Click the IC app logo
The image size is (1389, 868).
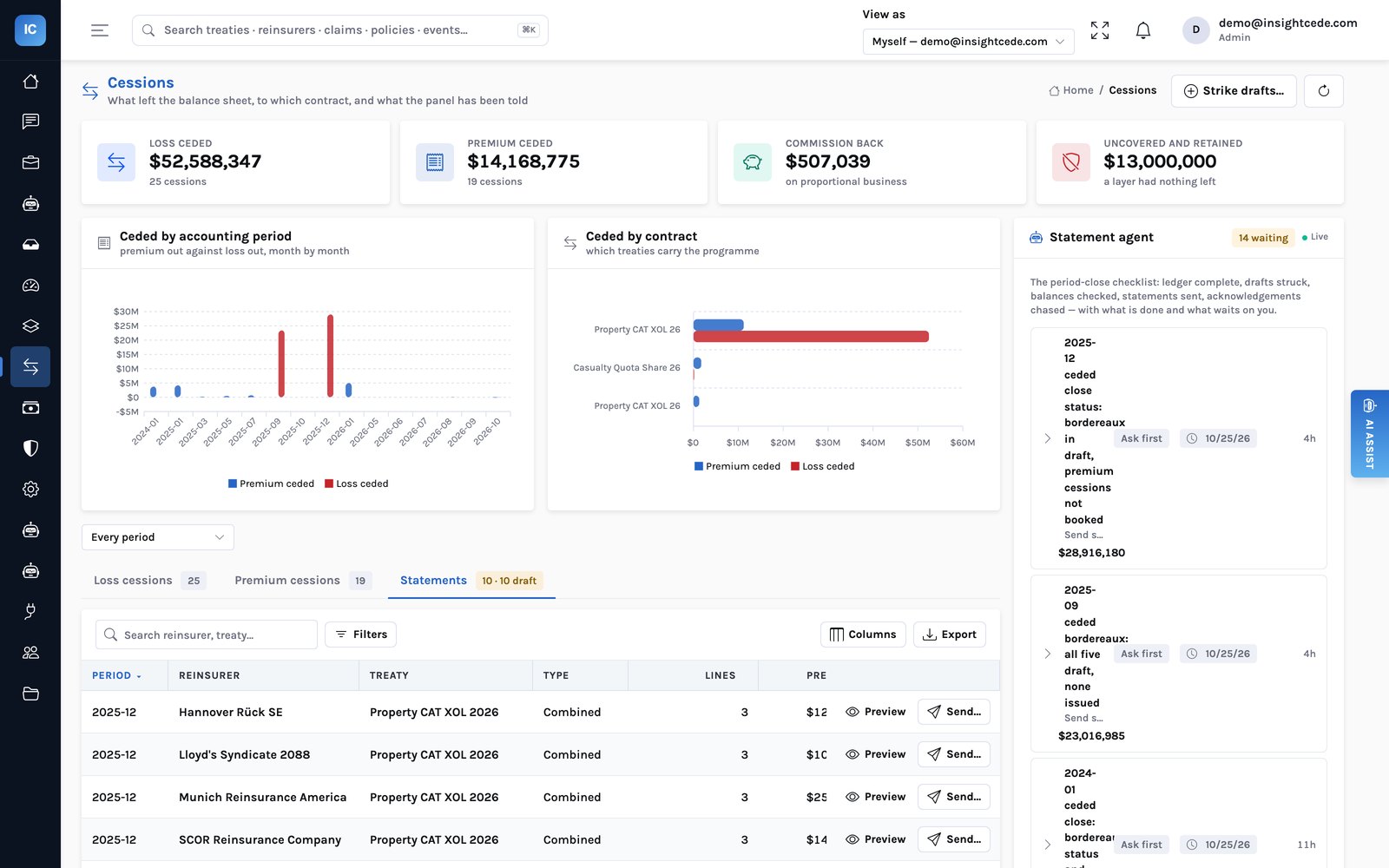[30, 30]
